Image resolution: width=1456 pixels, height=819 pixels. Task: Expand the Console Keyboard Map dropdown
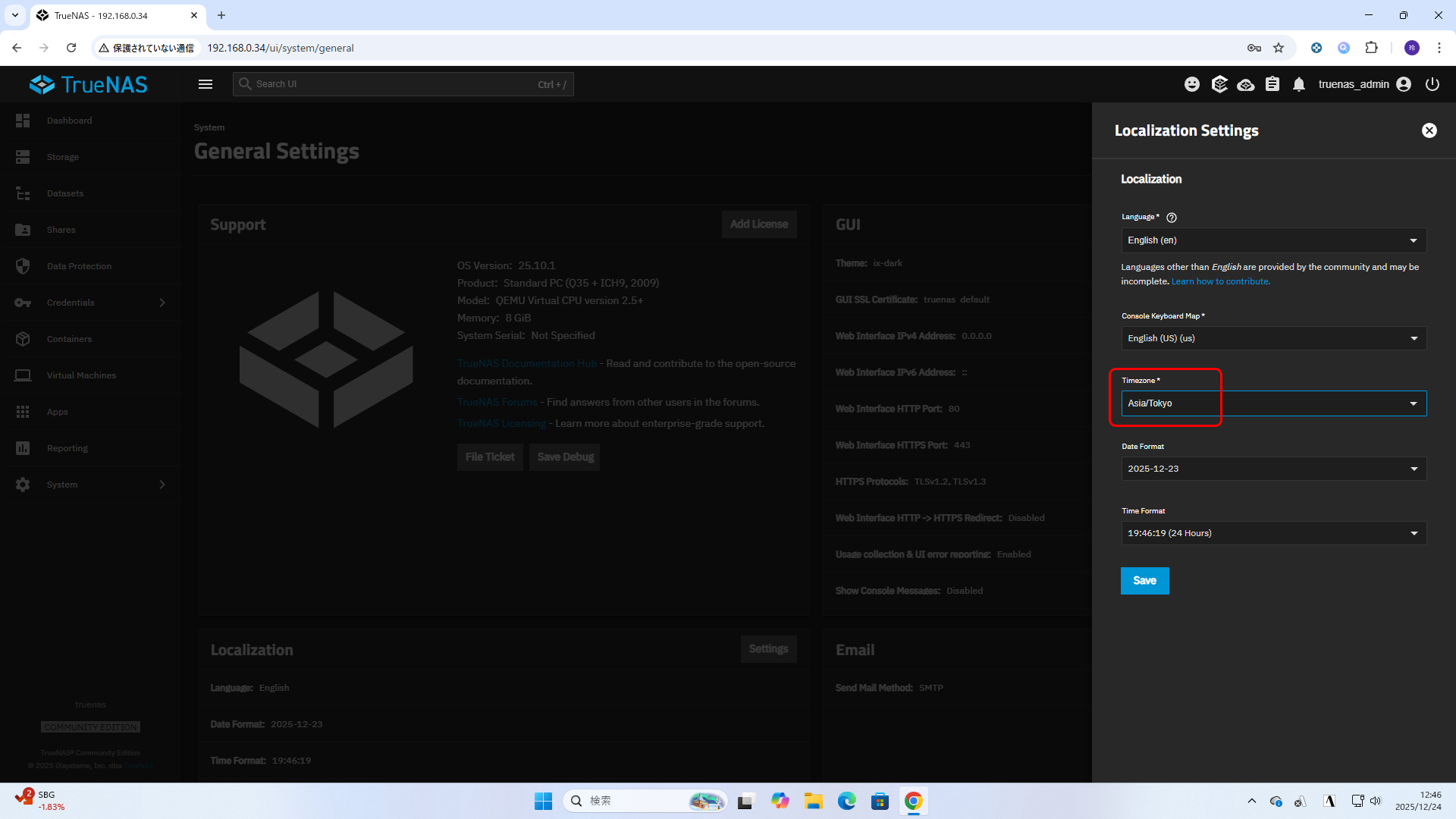1273,338
